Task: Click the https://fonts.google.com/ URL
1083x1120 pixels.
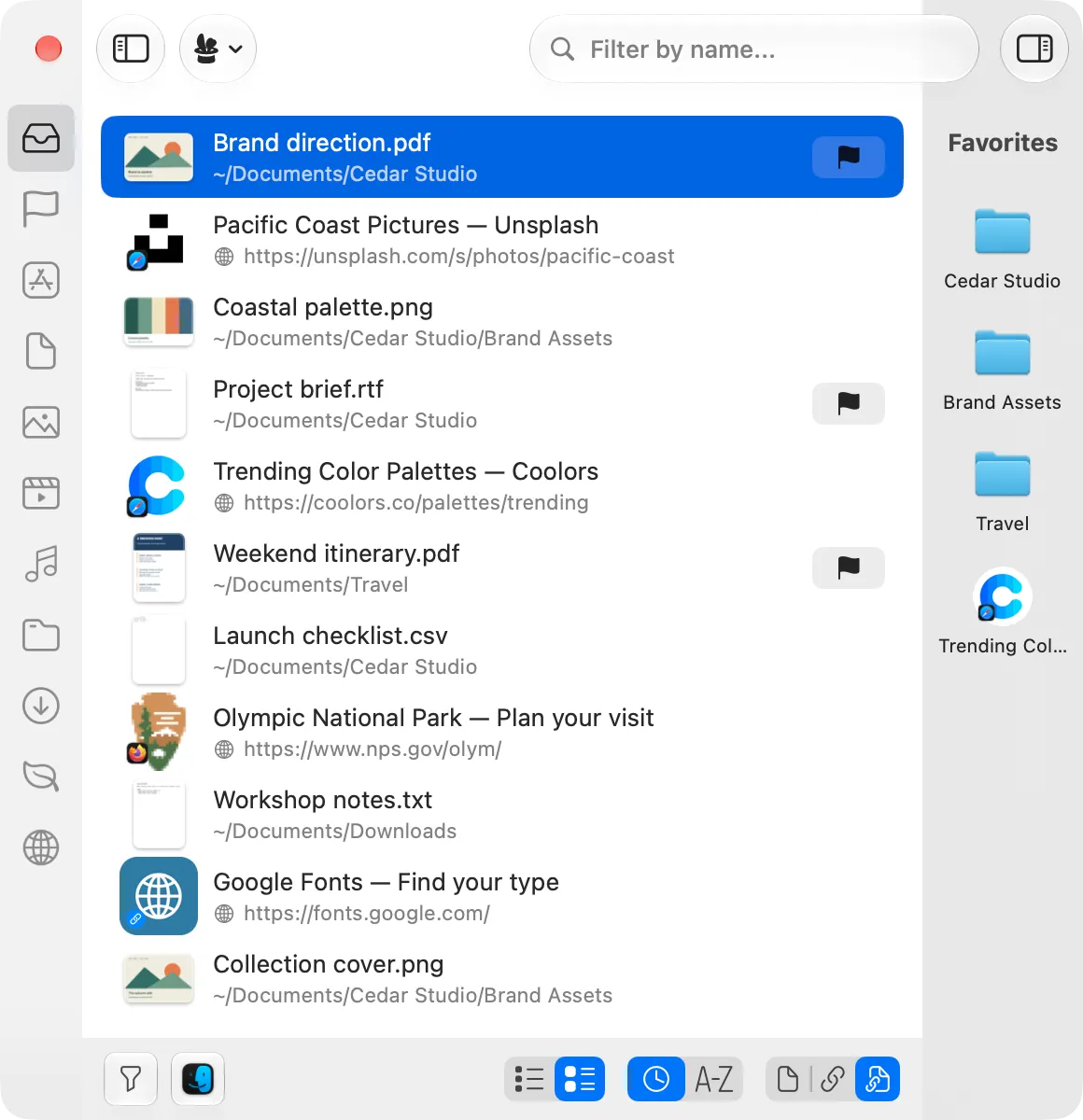Action: coord(366,914)
